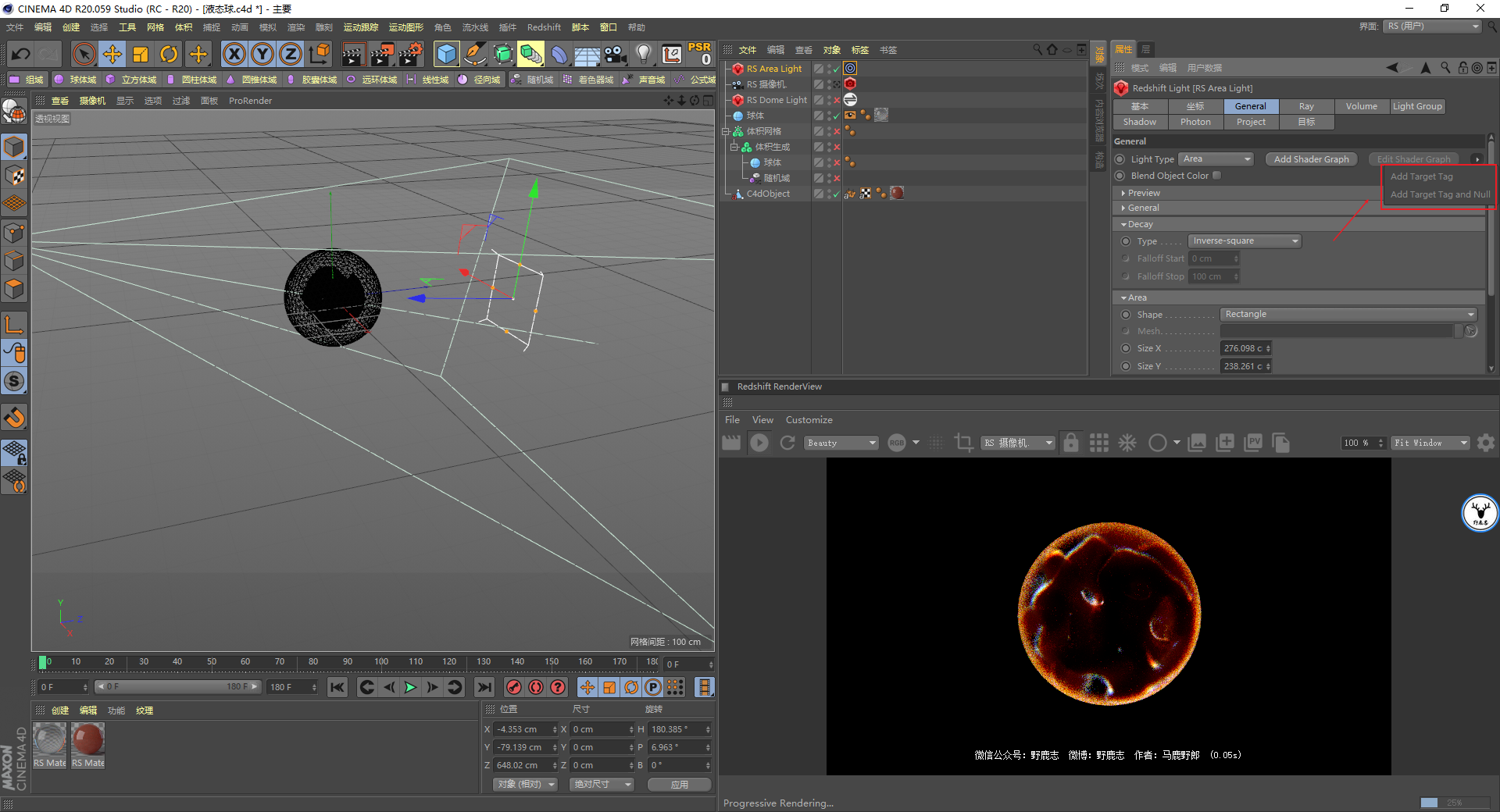Select RS Dome Light object
Screen dimensions: 1500x812
click(777, 100)
